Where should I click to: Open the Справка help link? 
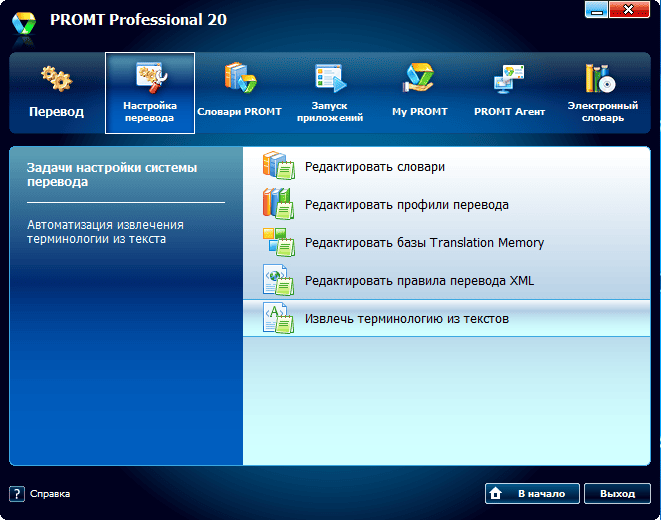click(x=50, y=494)
